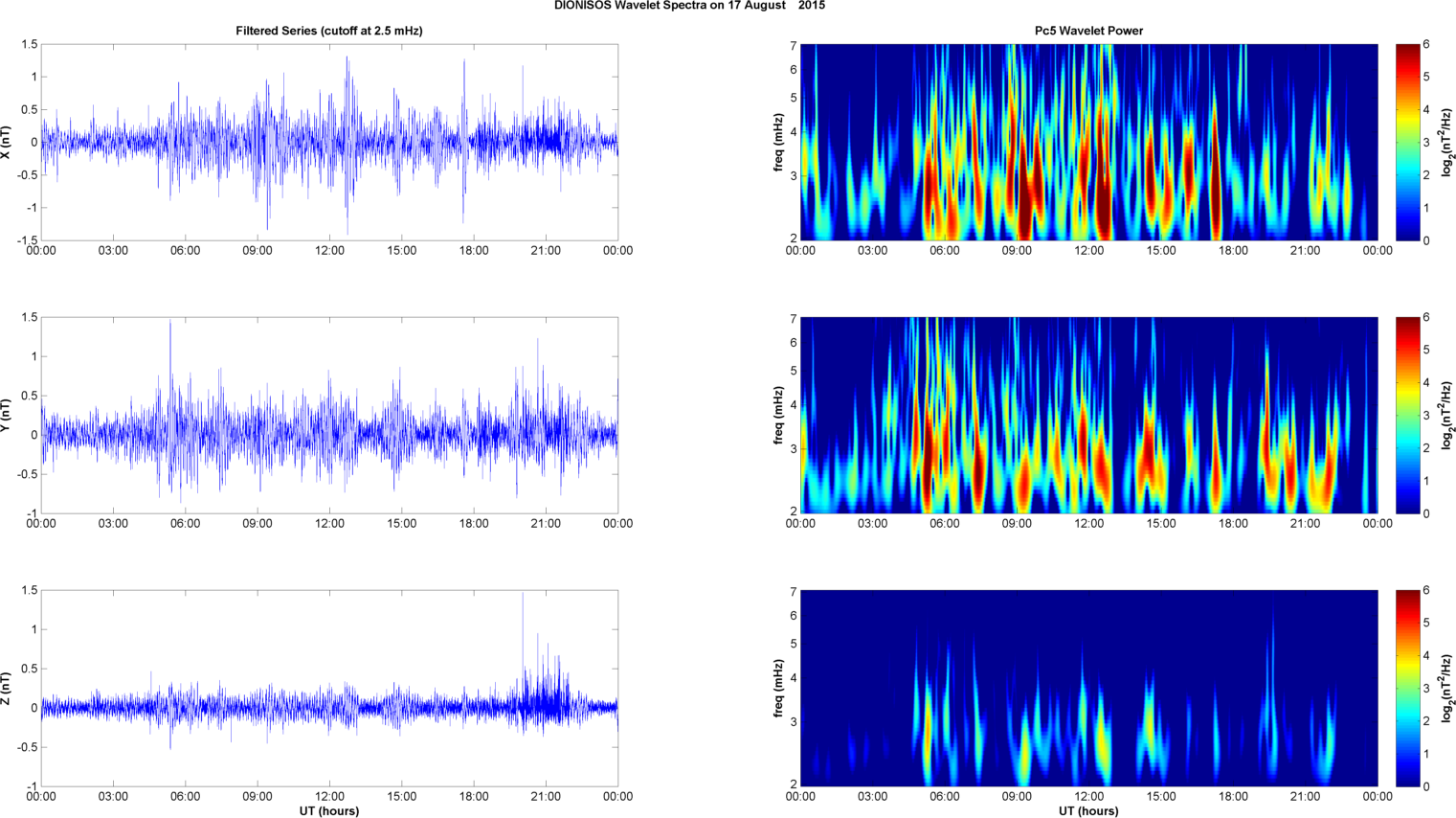Click the 18:00 tick under the Y spectrogram

(x=1233, y=524)
